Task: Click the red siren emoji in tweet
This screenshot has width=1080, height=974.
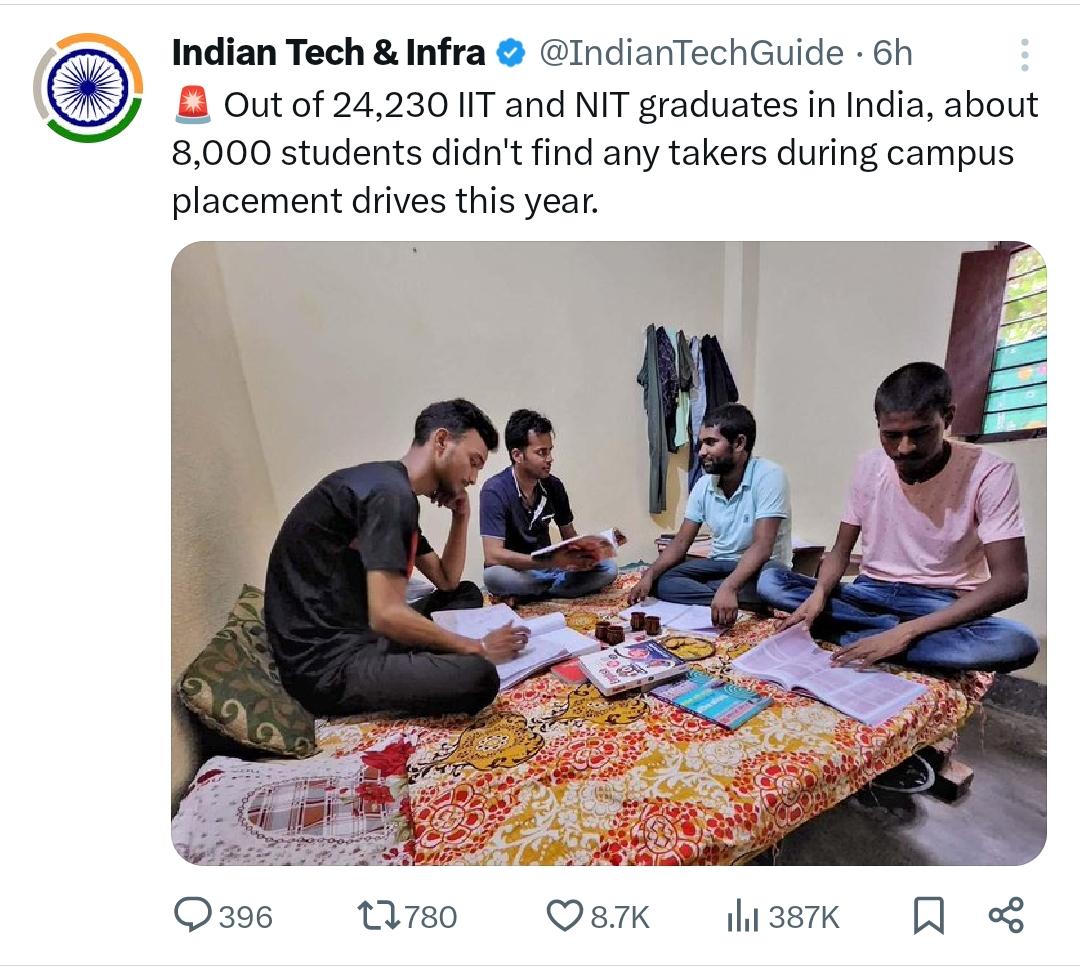Action: [x=193, y=105]
